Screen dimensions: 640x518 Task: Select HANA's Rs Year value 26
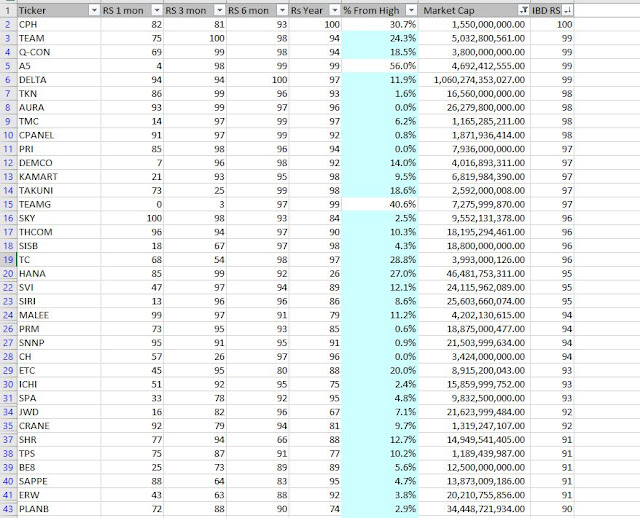click(x=315, y=273)
